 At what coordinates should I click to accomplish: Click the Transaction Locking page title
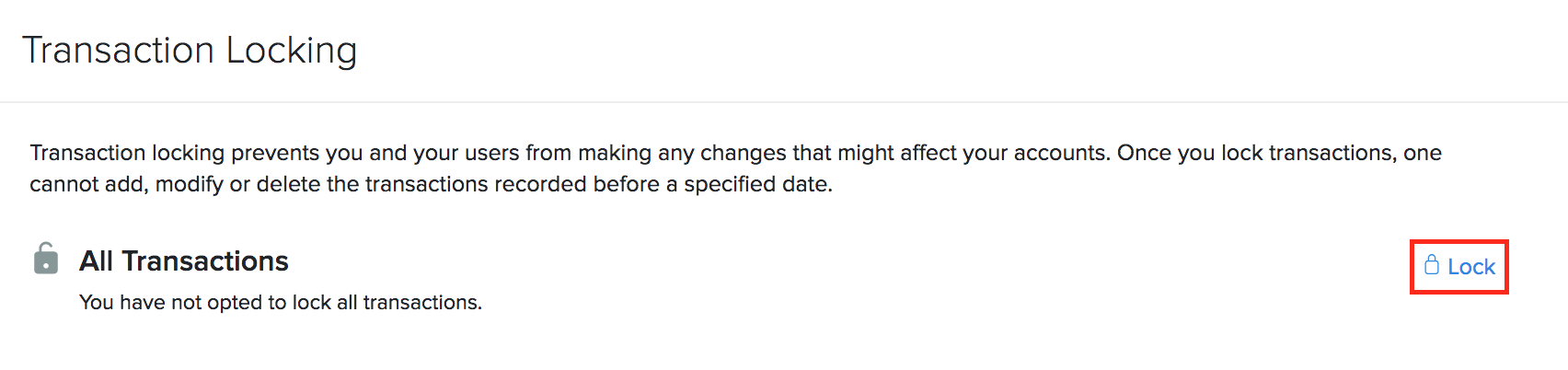[190, 51]
